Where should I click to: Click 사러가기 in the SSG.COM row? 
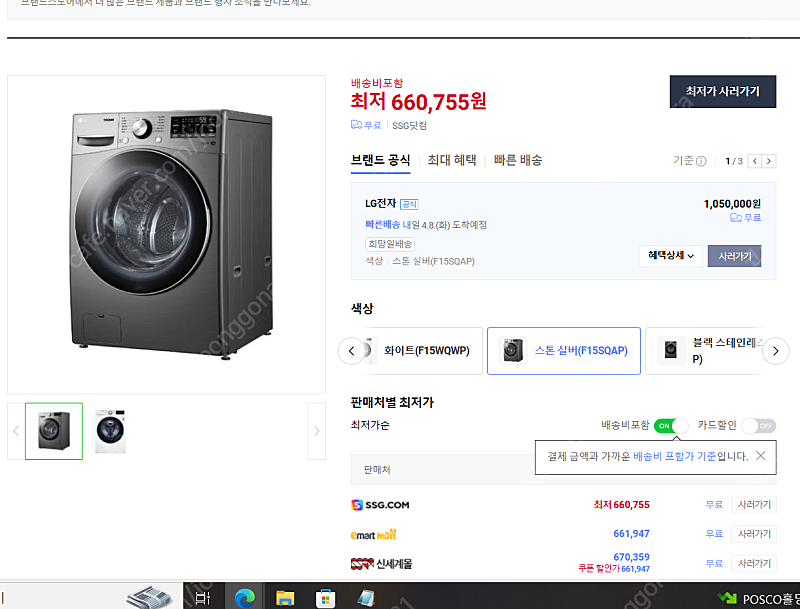coord(754,504)
